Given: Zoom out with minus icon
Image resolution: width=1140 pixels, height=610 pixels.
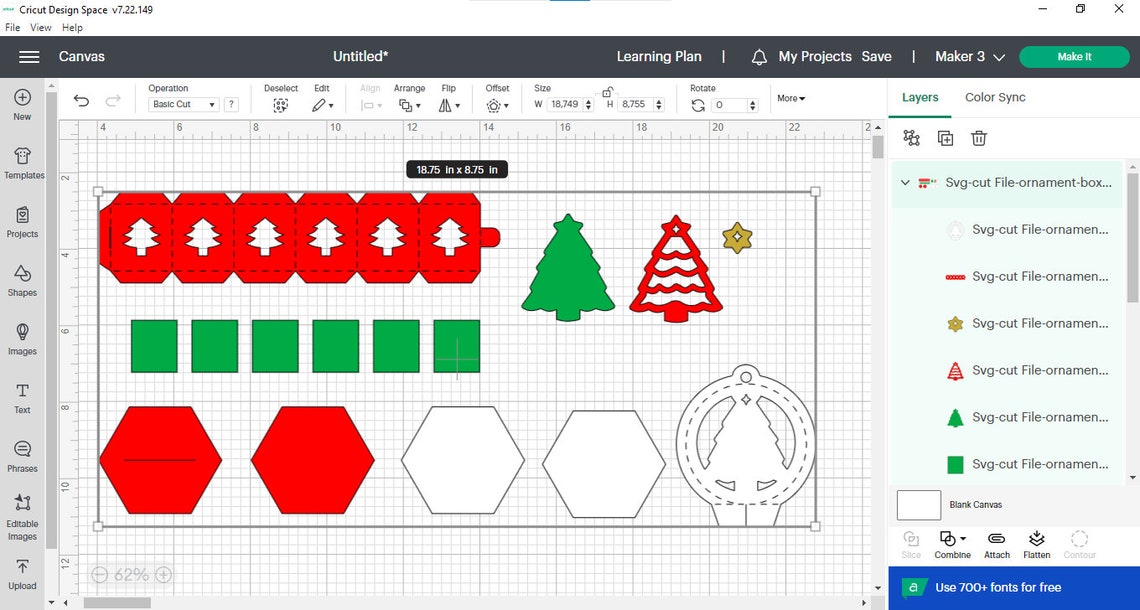Looking at the screenshot, I should (100, 575).
